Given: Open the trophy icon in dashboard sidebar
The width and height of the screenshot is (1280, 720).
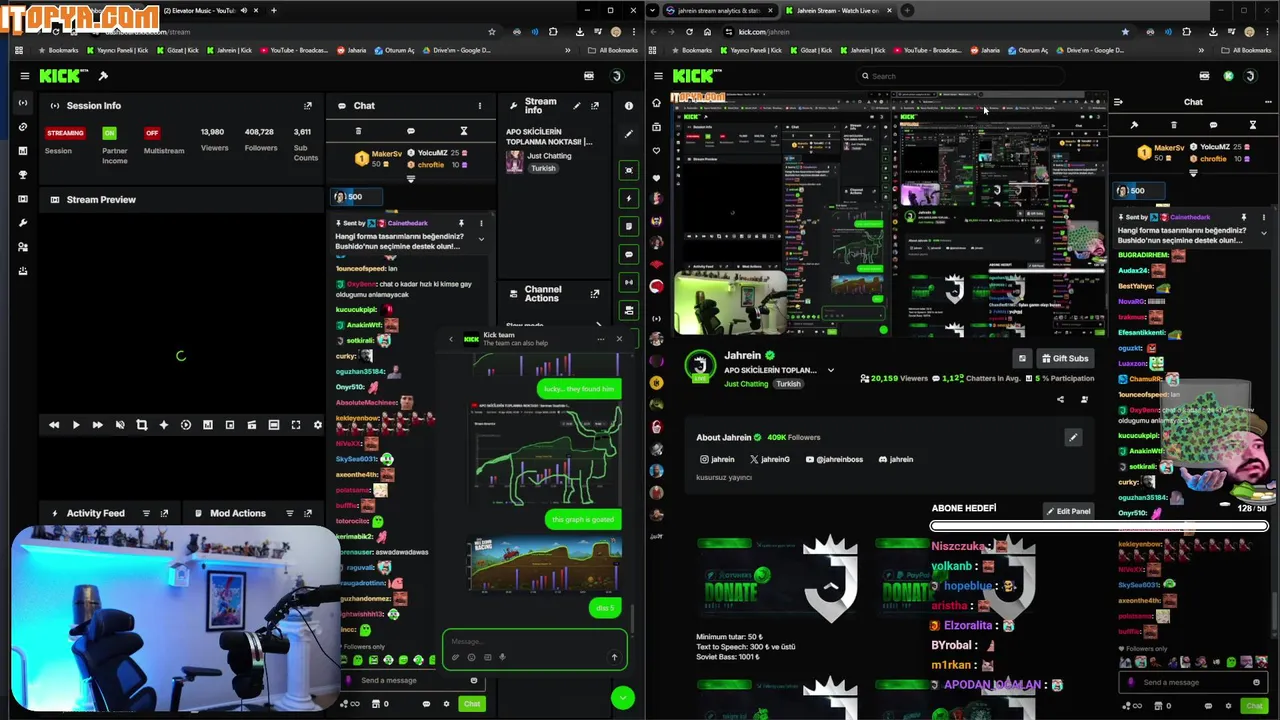Looking at the screenshot, I should click(23, 175).
